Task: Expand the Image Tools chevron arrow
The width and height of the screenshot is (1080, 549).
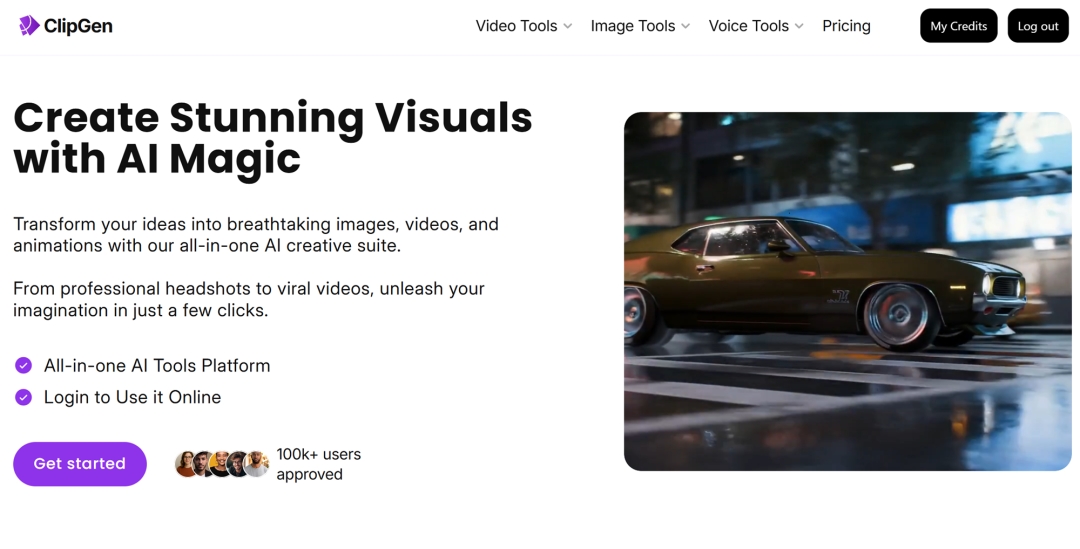Action: [686, 27]
